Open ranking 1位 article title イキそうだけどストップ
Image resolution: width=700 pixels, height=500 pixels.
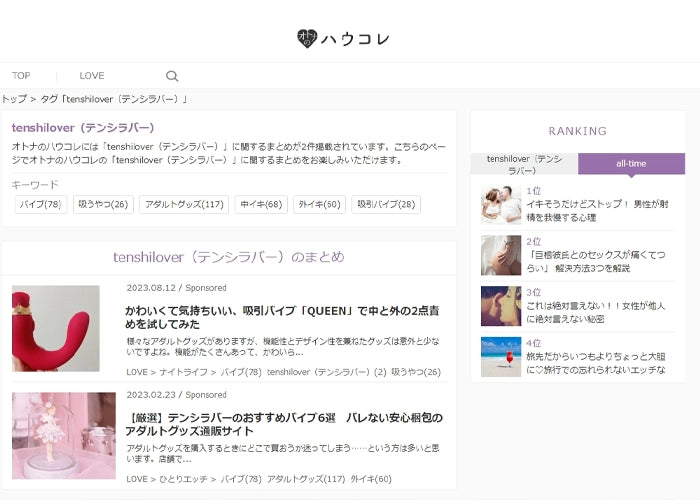[597, 211]
